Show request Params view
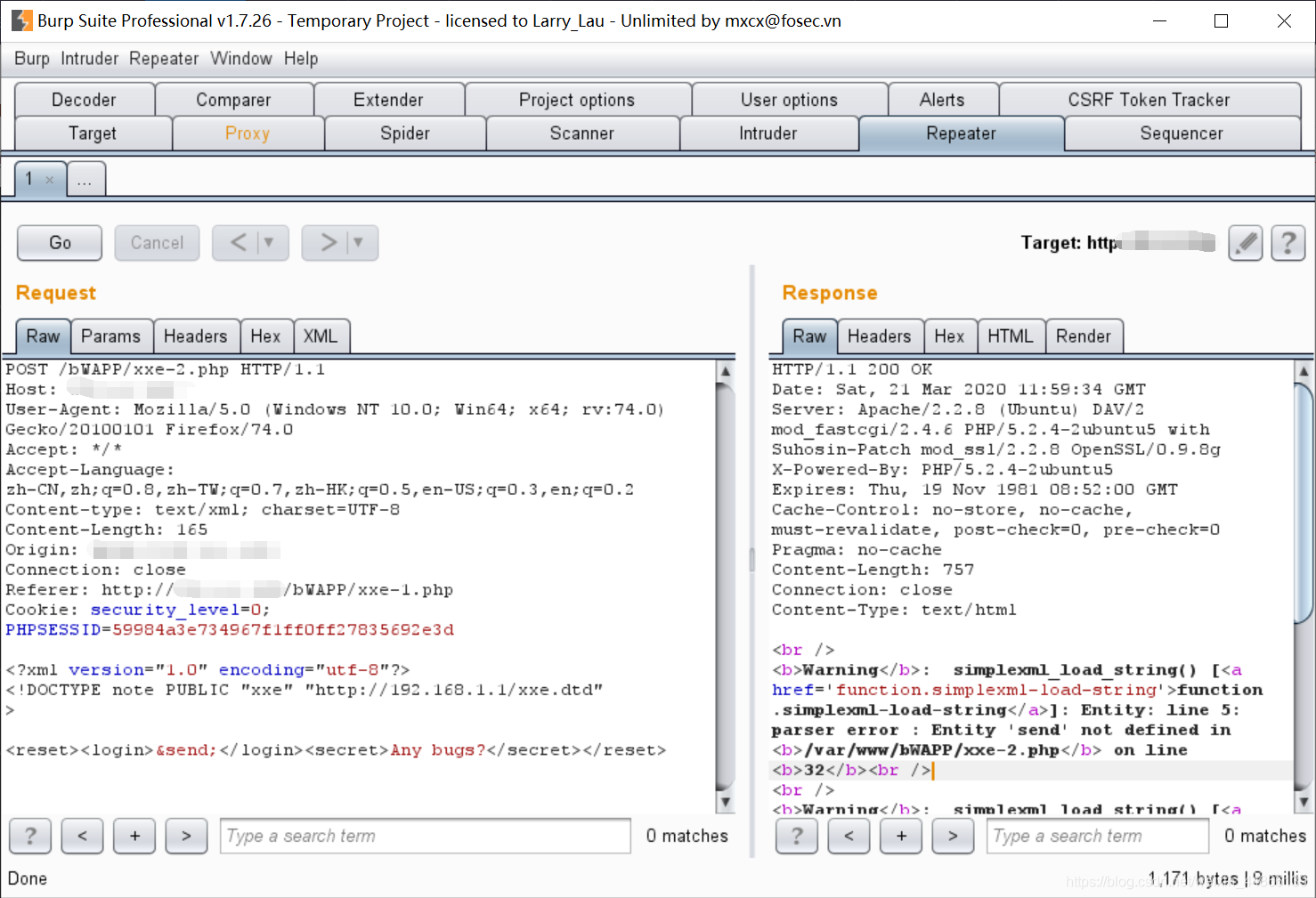 tap(111, 336)
